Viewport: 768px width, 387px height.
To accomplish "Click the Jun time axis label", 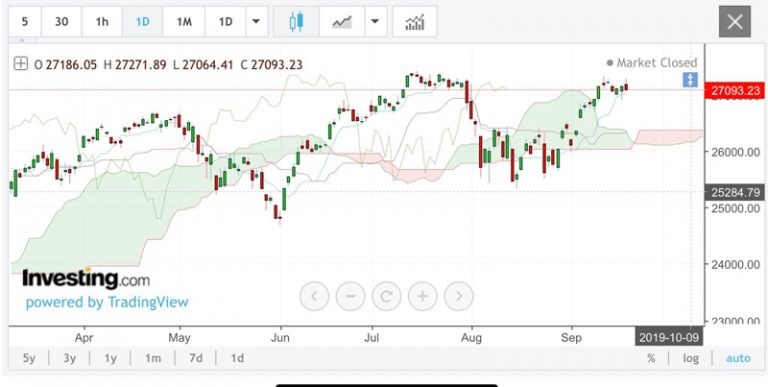I will 280,338.
